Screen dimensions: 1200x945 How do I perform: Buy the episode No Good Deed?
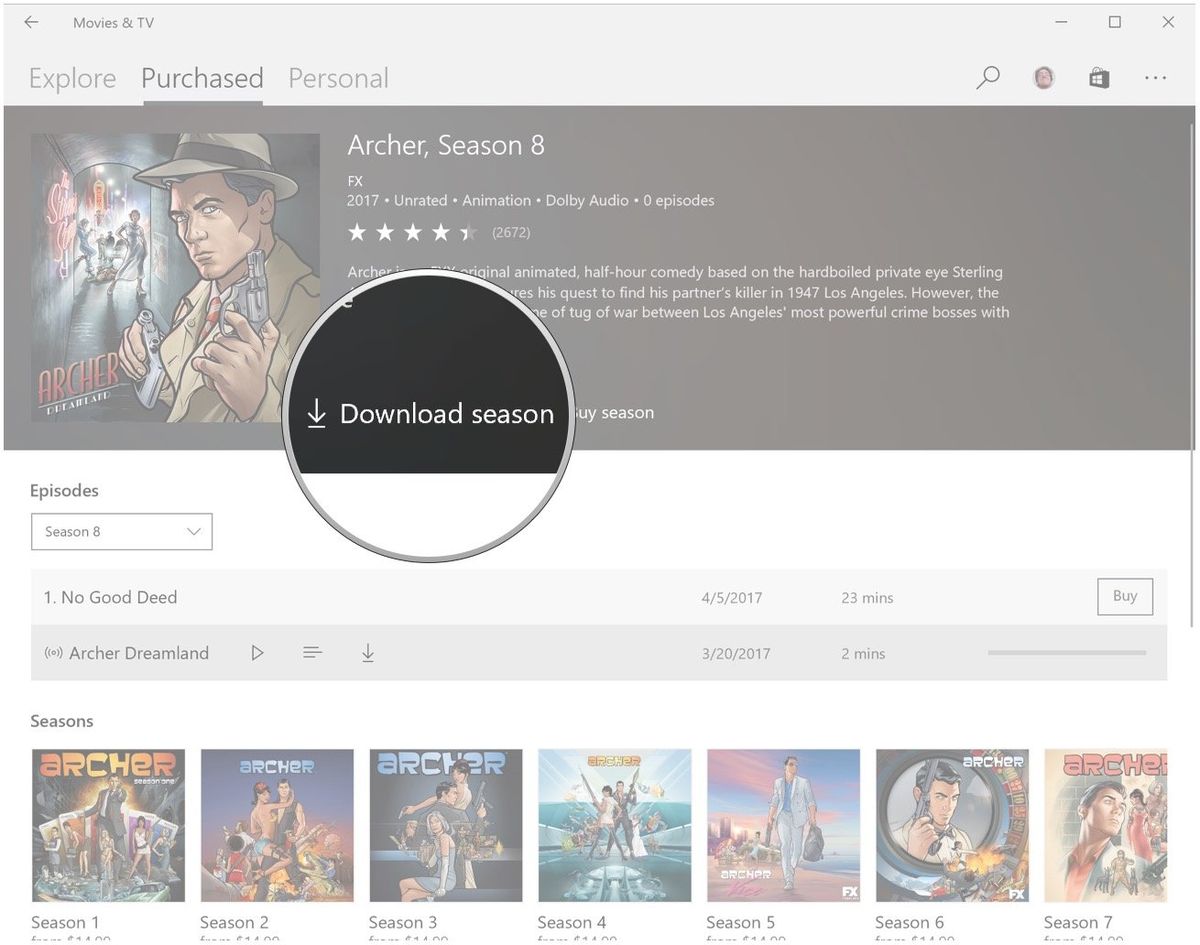[1124, 596]
